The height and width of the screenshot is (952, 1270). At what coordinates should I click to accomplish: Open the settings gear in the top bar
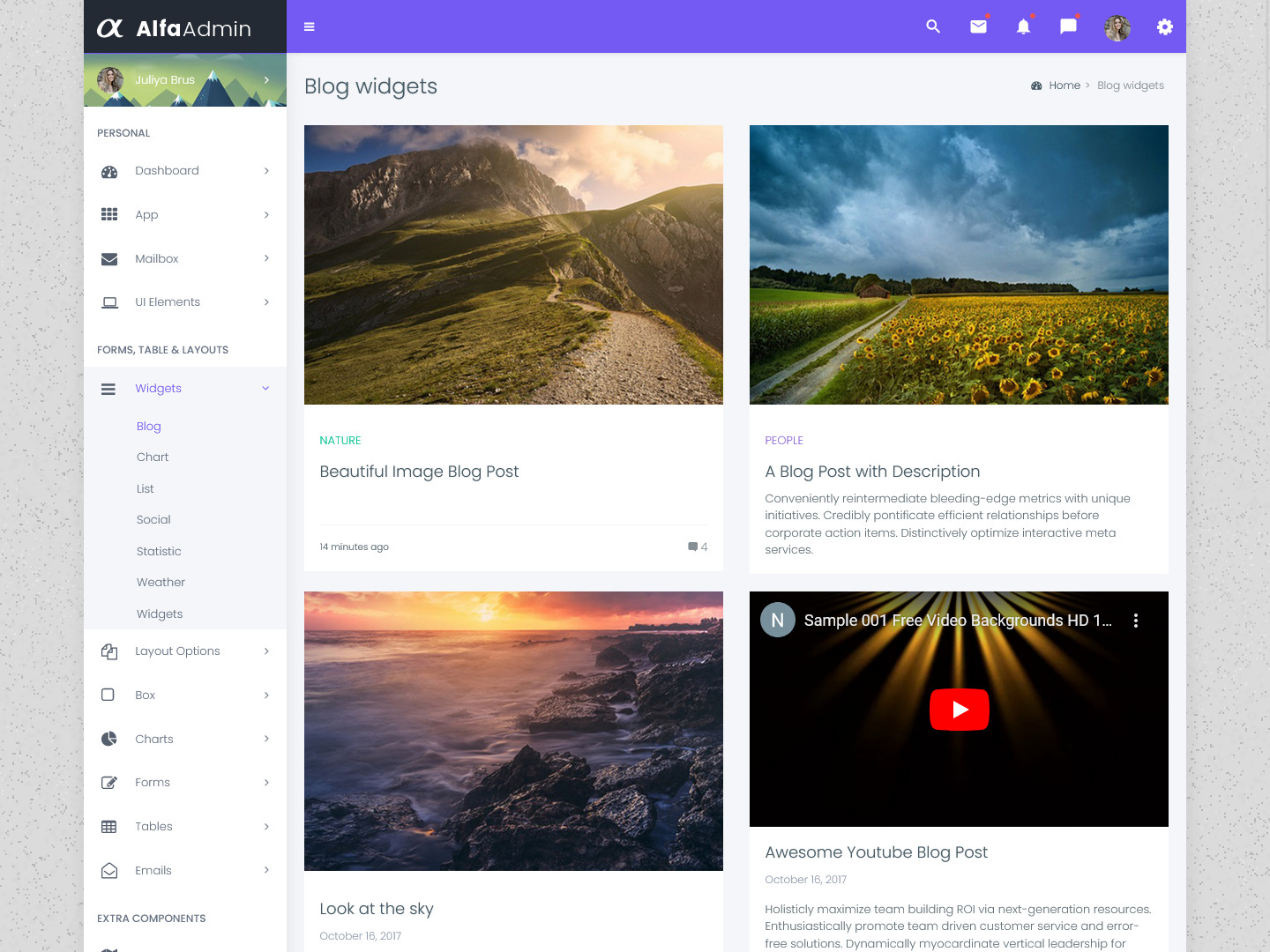pos(1165,27)
